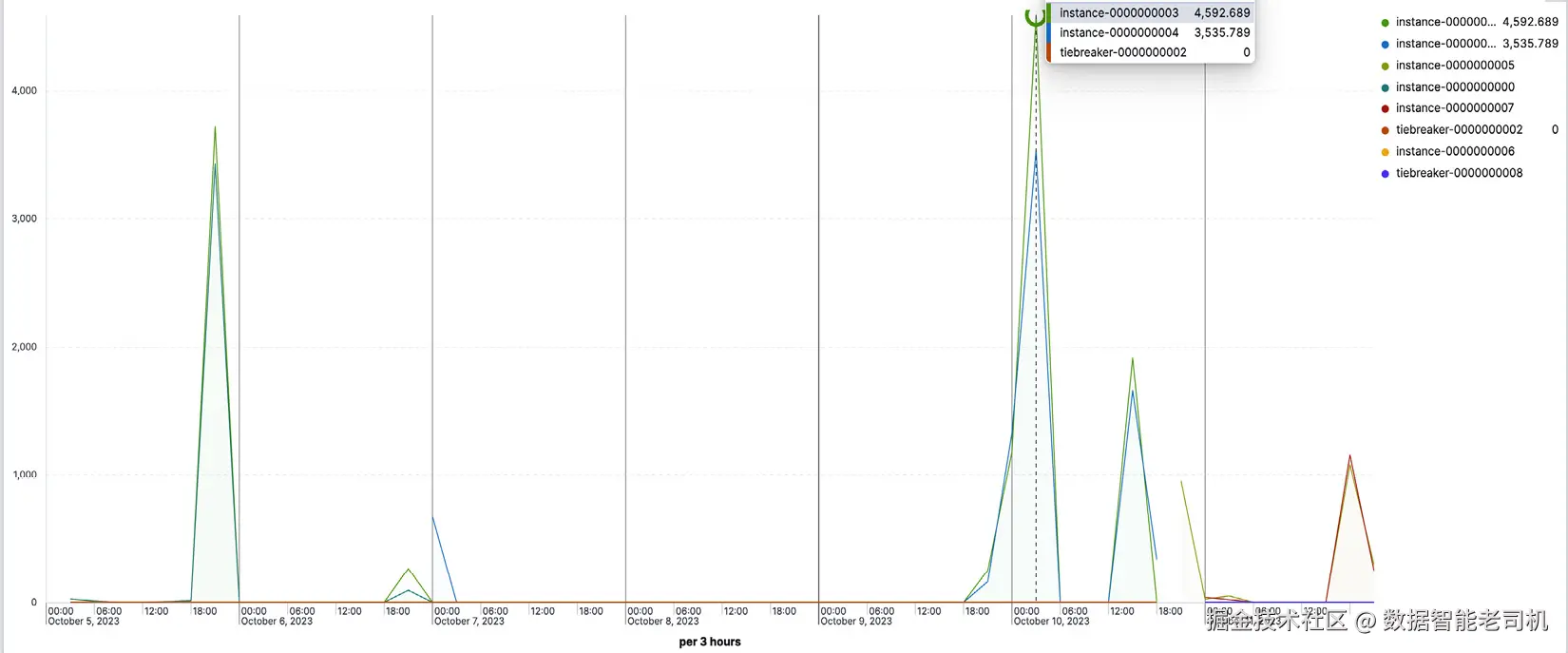
Task: Open color picker dot for instance-0000000005 legend entry
Action: (1385, 67)
